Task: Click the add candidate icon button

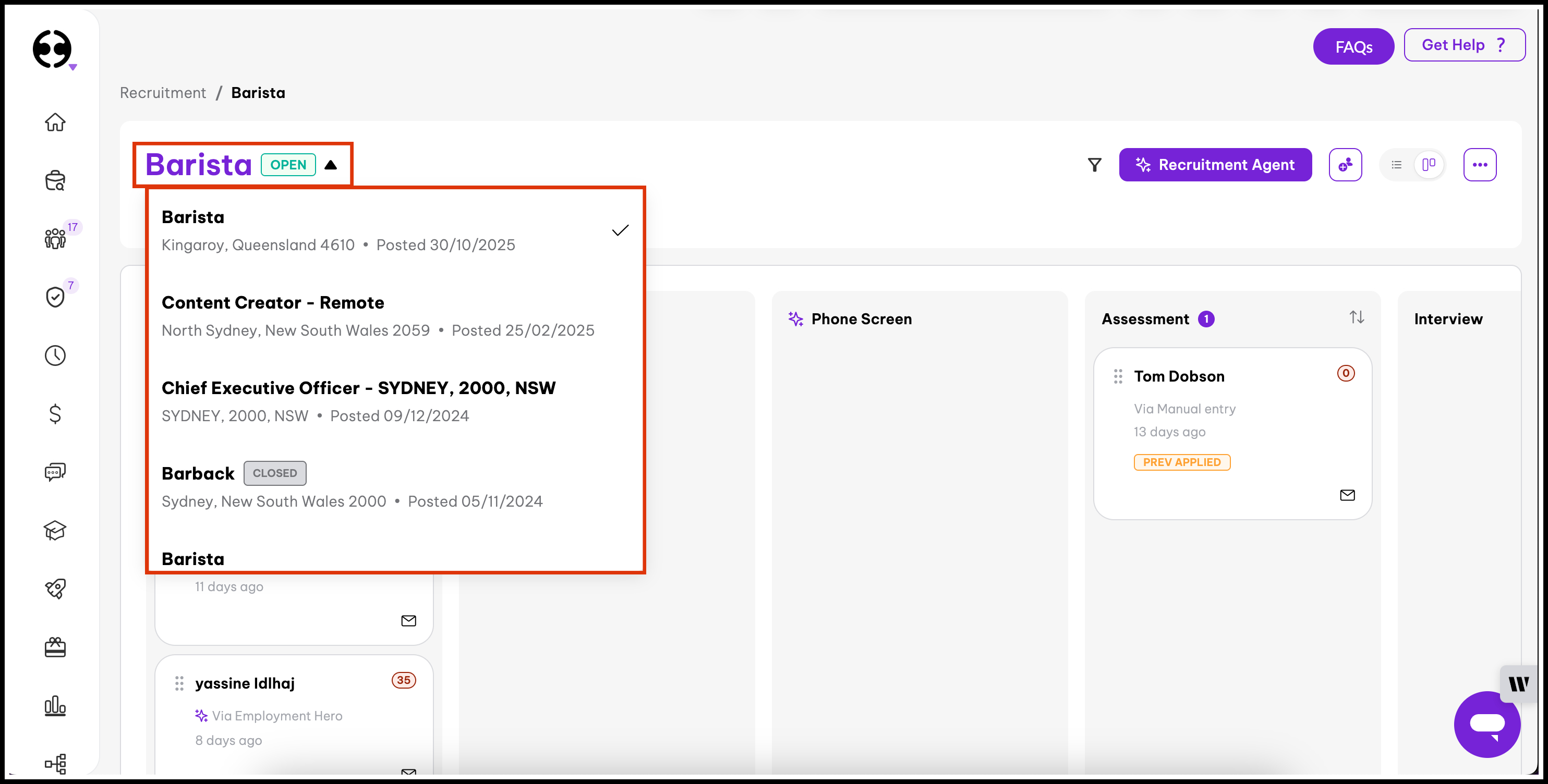Action: [x=1345, y=165]
